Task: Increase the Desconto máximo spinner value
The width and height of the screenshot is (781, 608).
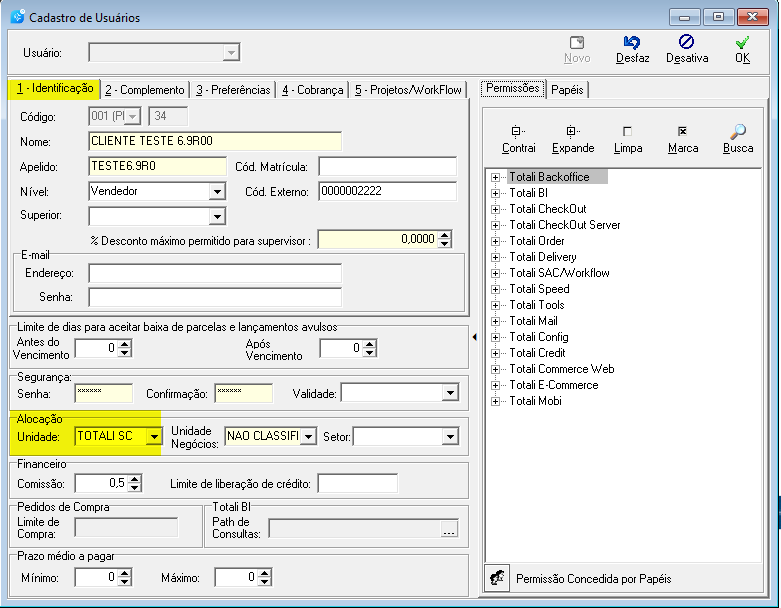Action: pos(445,235)
